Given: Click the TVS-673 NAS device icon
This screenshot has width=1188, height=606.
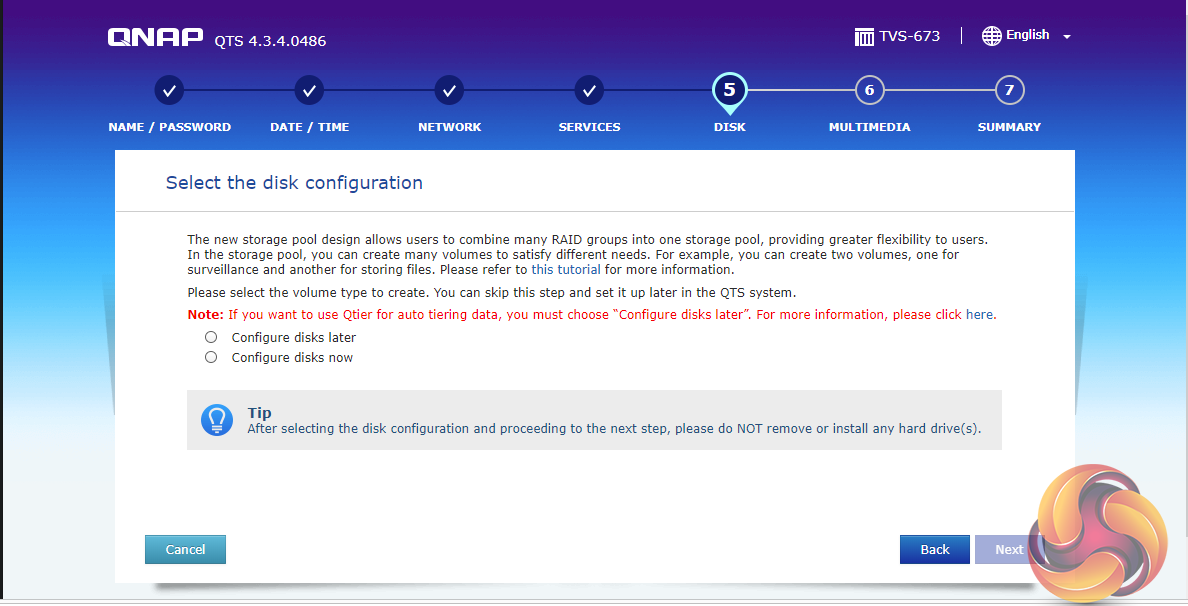Looking at the screenshot, I should pyautogui.click(x=864, y=36).
